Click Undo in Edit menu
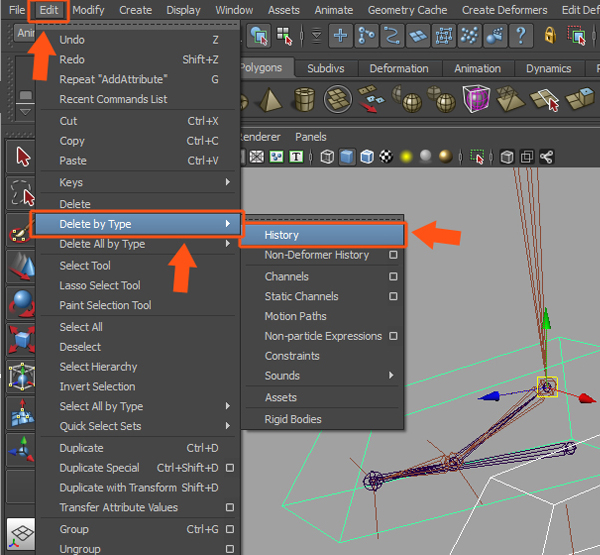Viewport: 600px width, 555px height. coord(138,40)
